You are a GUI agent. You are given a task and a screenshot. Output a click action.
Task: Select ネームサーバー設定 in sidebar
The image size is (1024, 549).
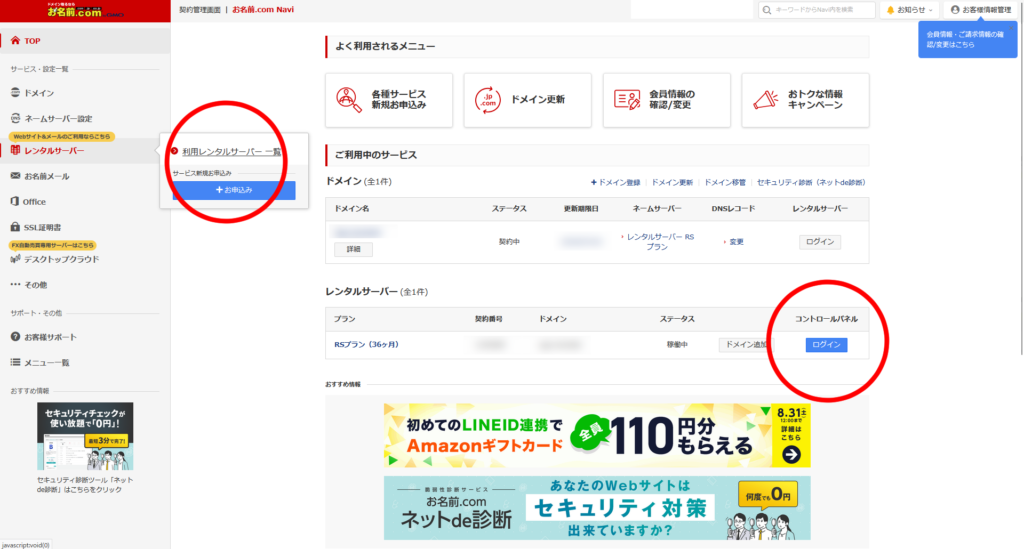[57, 118]
